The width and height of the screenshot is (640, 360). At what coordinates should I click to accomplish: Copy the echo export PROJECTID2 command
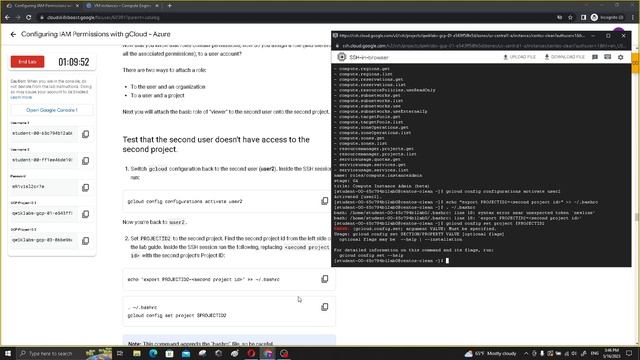coord(324,279)
